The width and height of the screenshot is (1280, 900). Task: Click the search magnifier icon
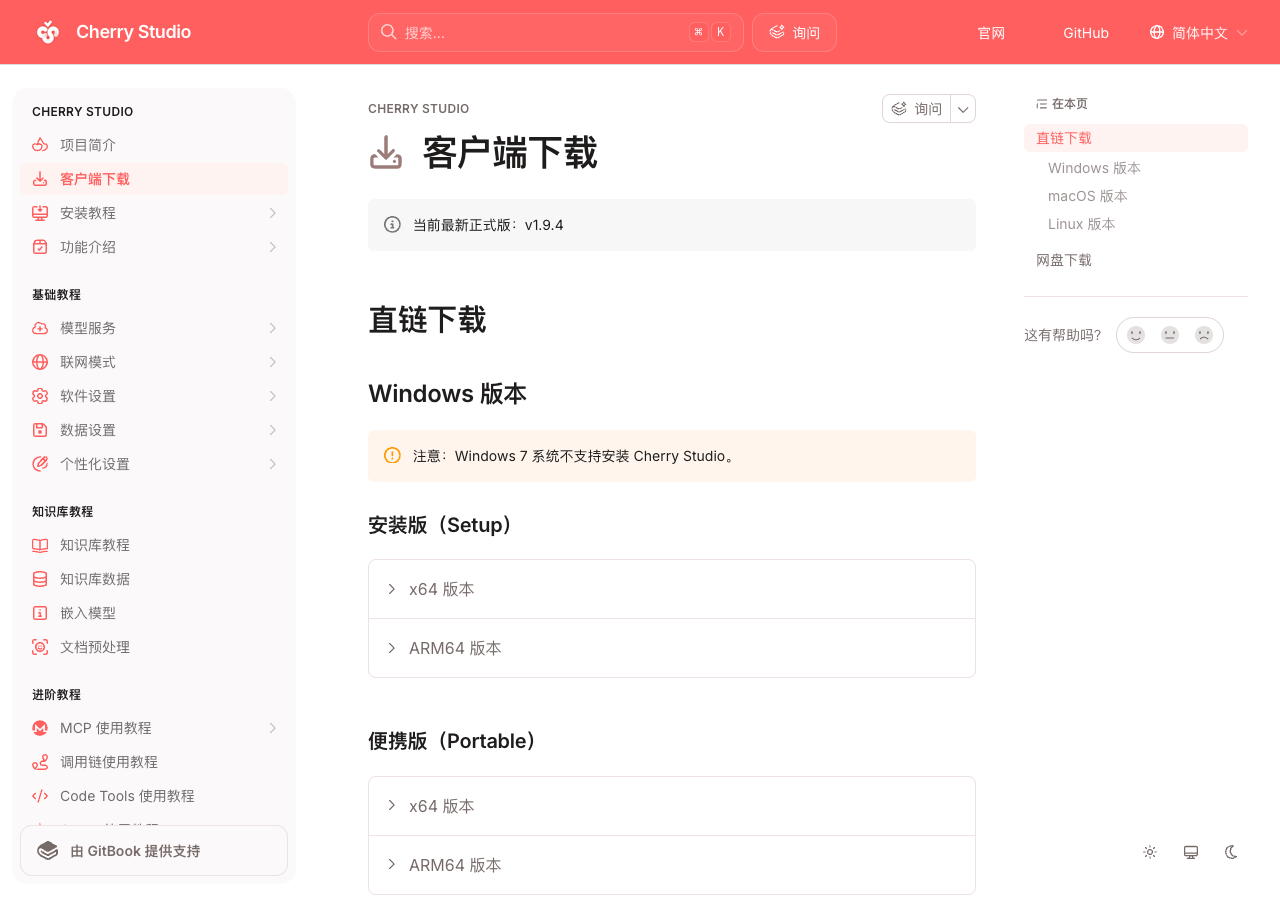click(x=388, y=32)
